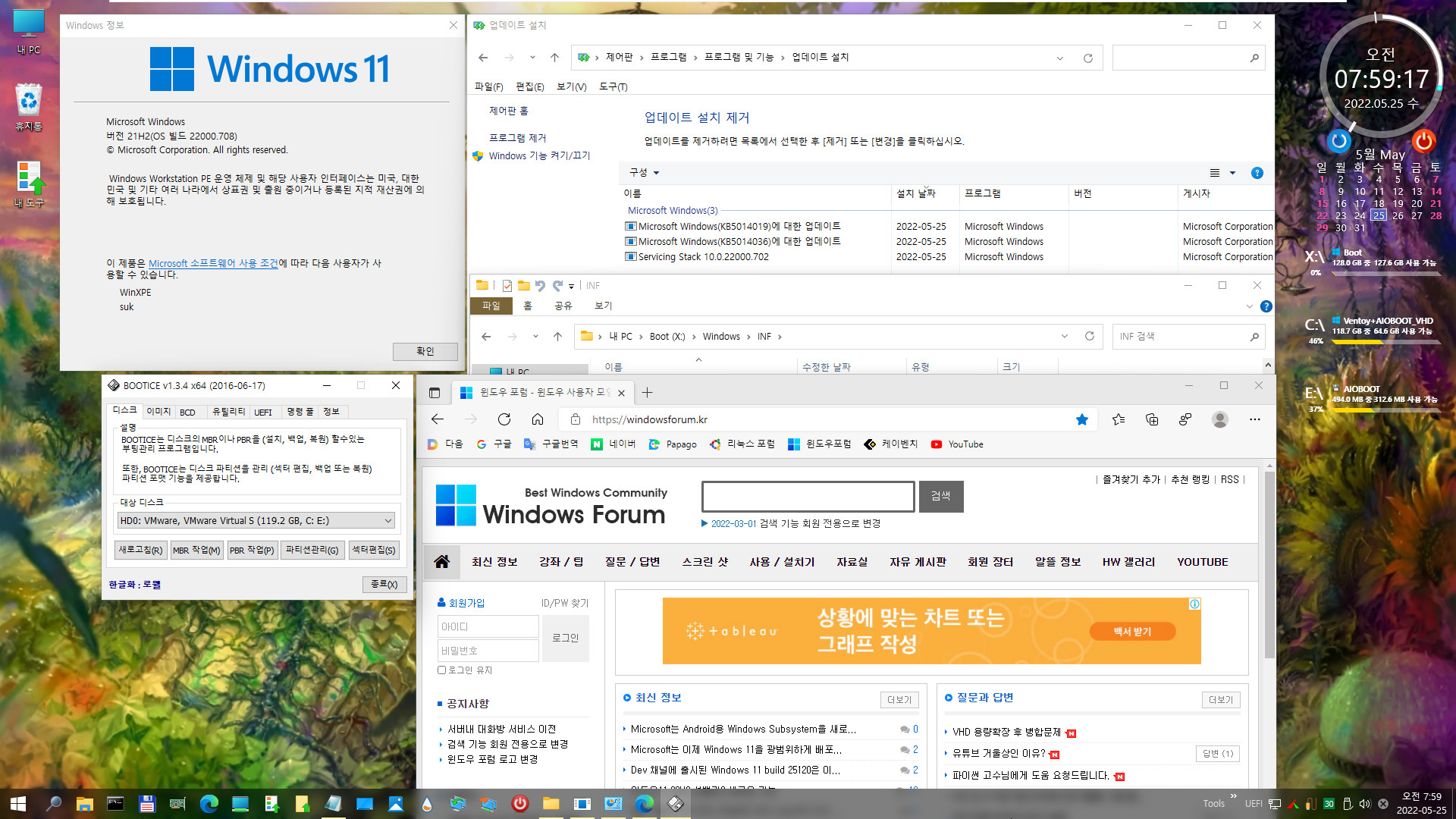Click the checkmark icon in INF quick access toolbar
The image size is (1456, 819).
507,286
